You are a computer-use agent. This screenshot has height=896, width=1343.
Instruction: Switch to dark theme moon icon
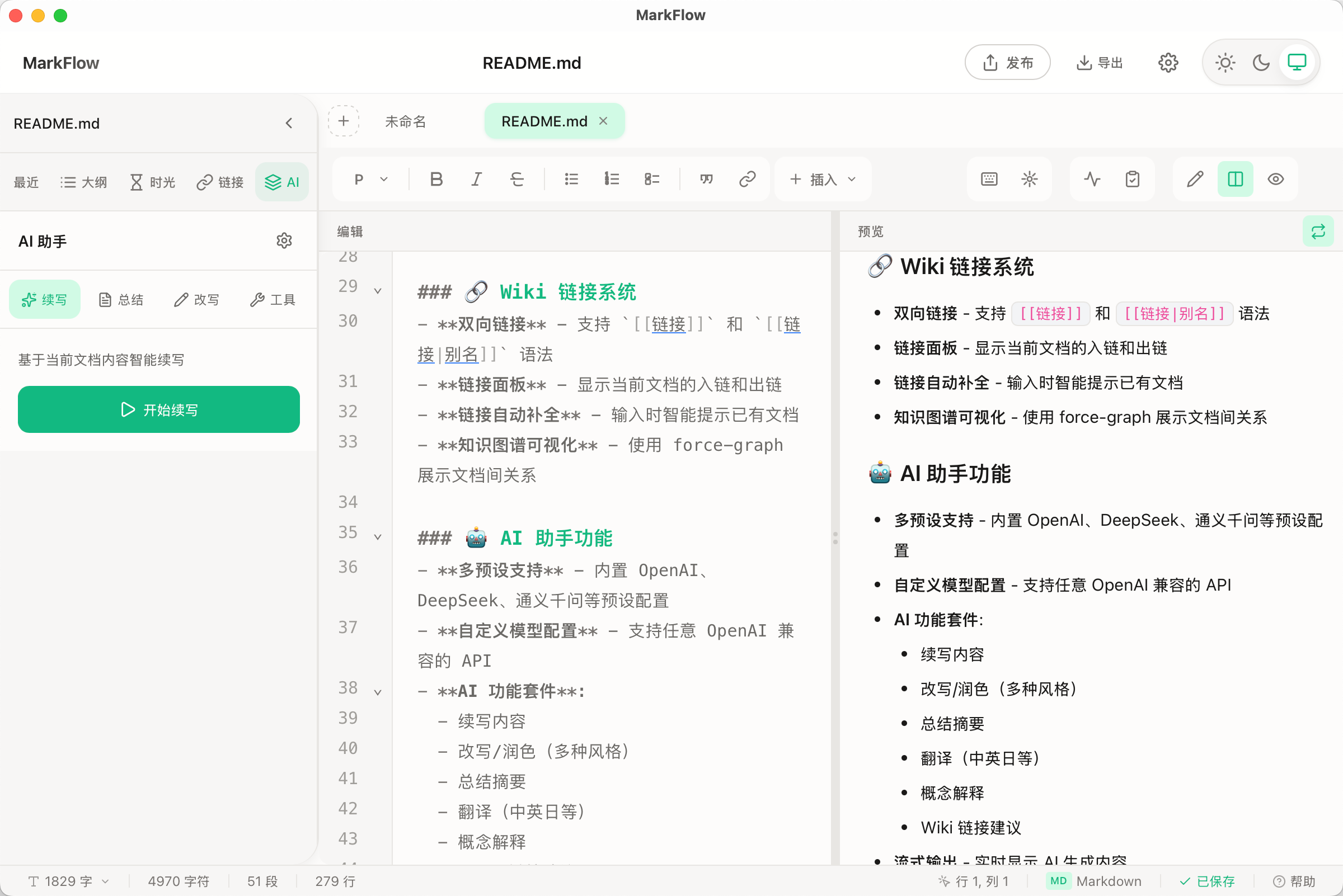[1261, 62]
